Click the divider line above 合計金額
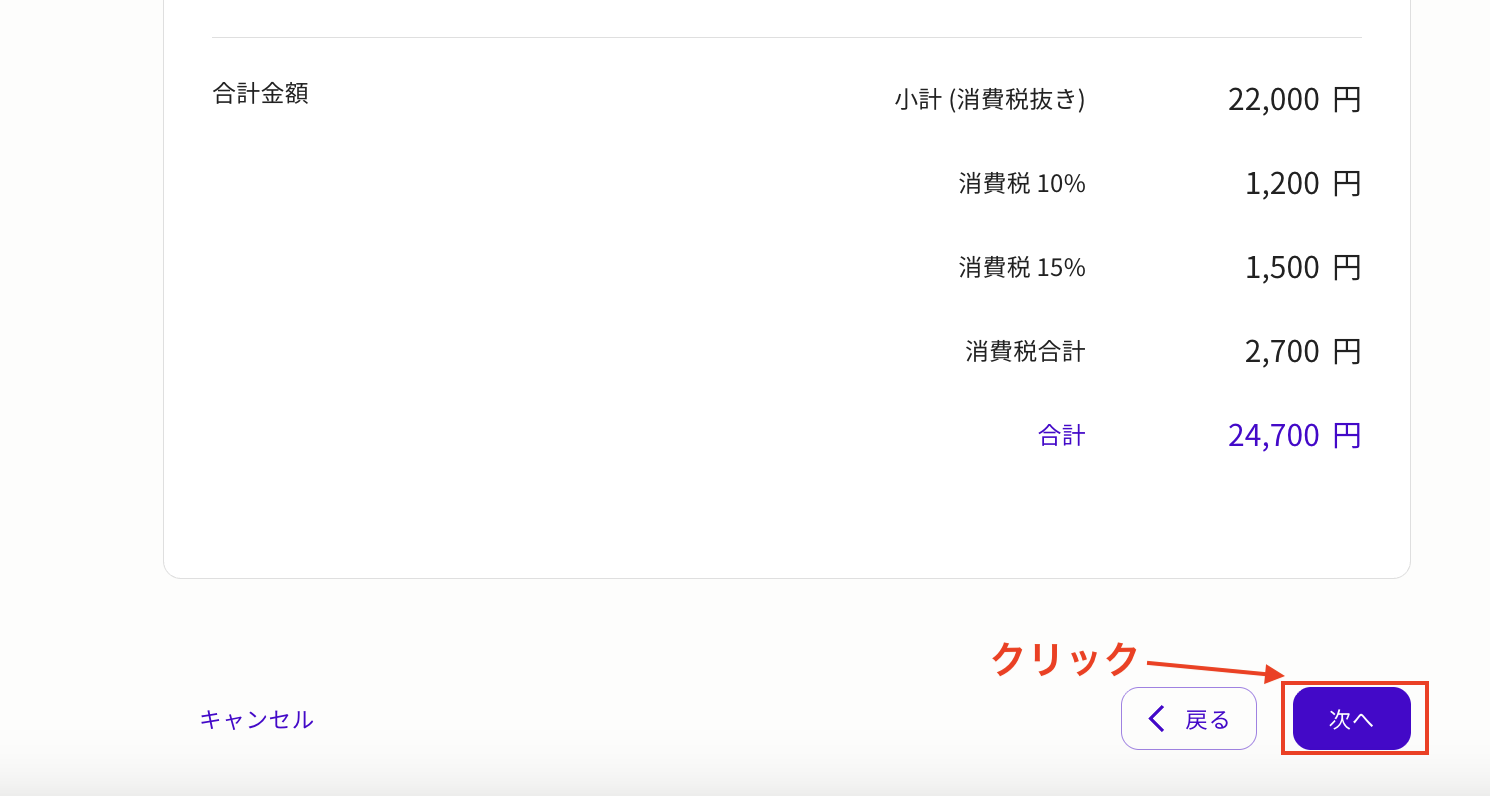Viewport: 1490px width, 796px height. point(785,36)
